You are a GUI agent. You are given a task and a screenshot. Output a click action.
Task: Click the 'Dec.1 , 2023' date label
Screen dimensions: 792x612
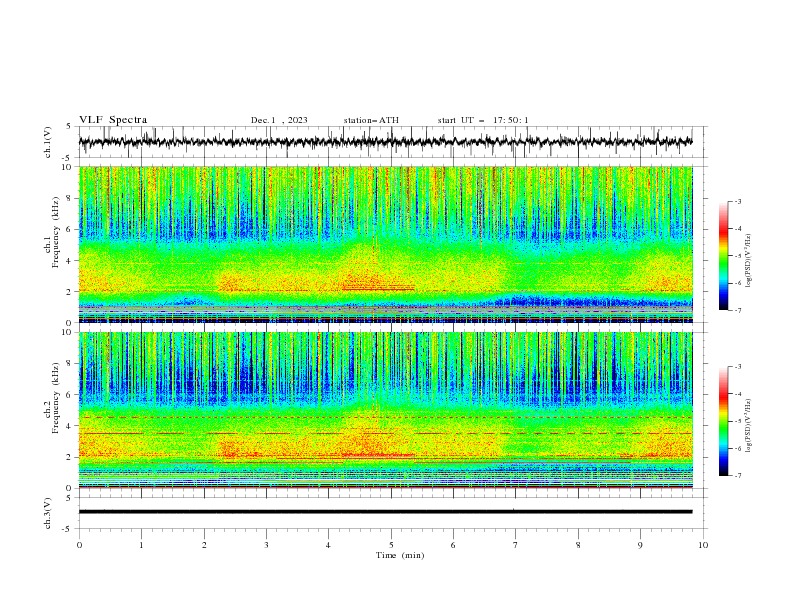click(x=279, y=120)
